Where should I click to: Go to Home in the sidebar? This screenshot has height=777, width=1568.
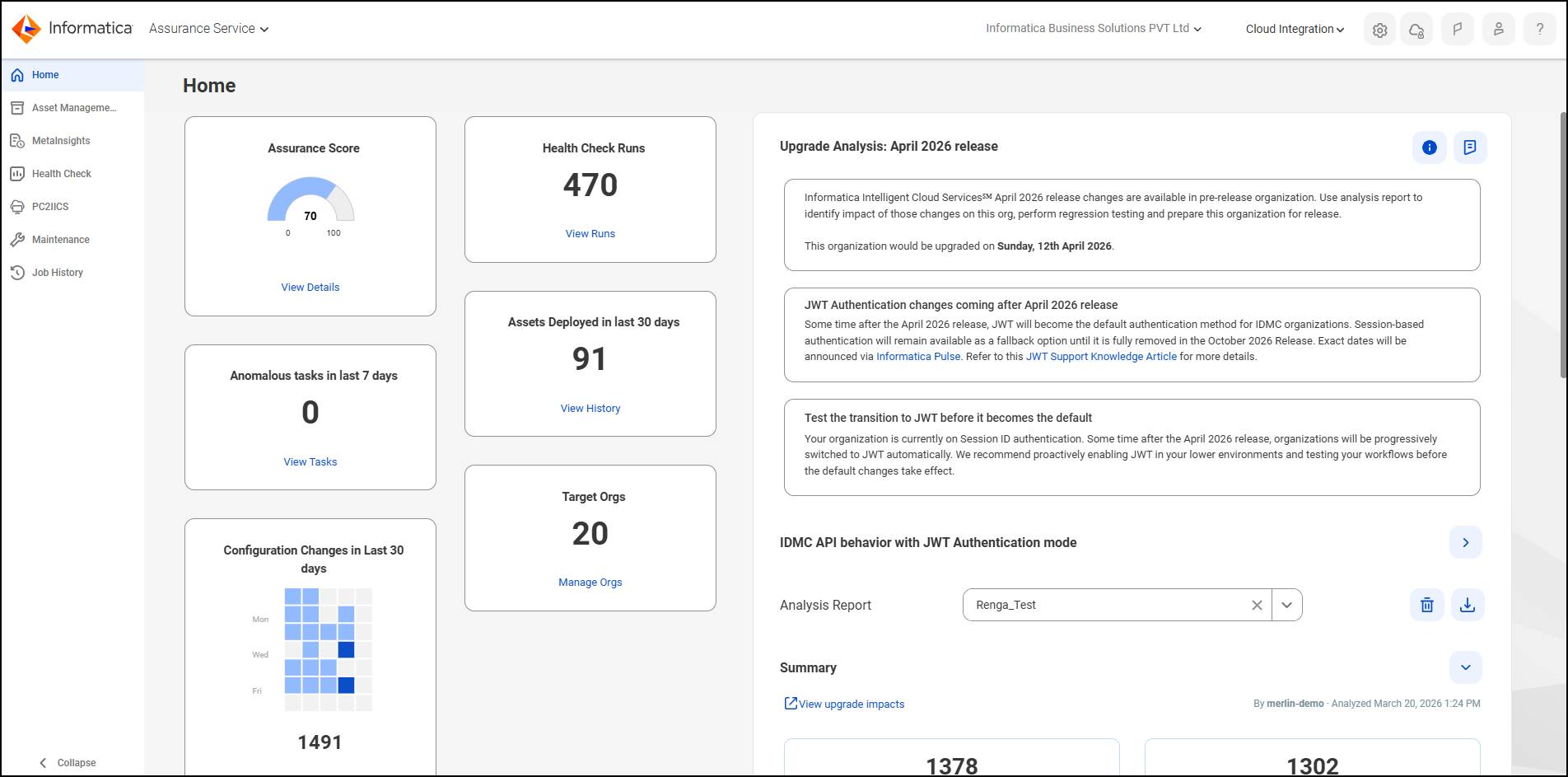[72, 75]
